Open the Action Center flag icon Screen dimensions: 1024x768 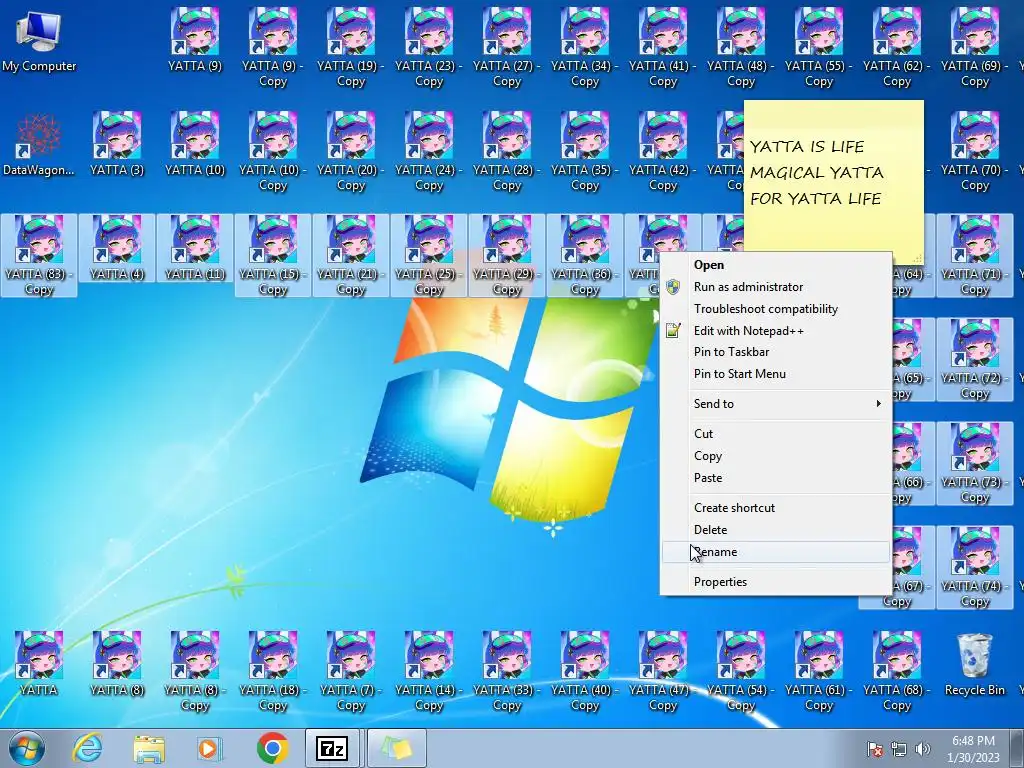click(x=874, y=749)
